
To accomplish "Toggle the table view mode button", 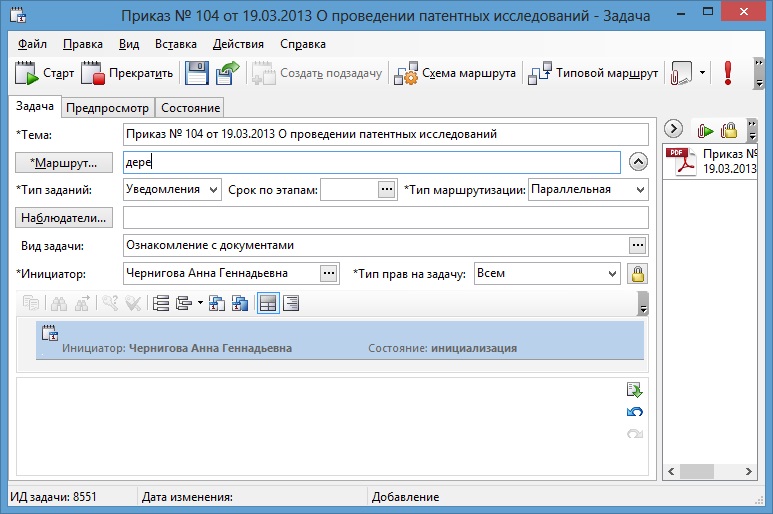I will (267, 303).
